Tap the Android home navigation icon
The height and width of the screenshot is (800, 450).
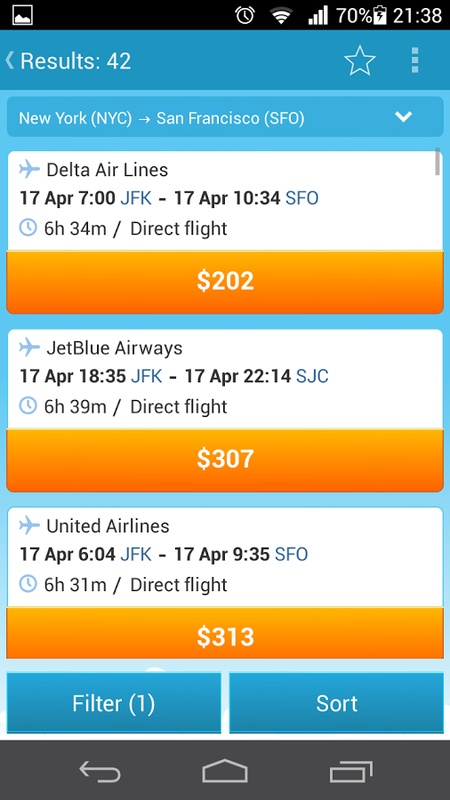[x=225, y=771]
